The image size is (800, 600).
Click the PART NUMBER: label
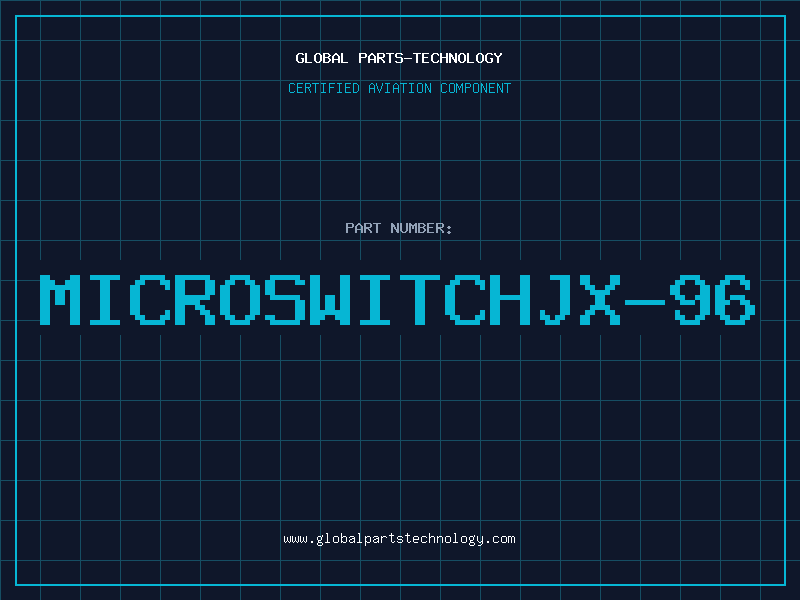(399, 228)
